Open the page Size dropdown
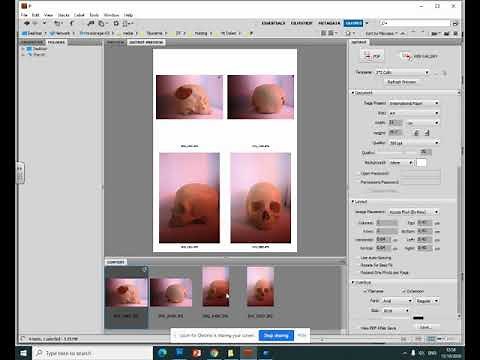 414,113
